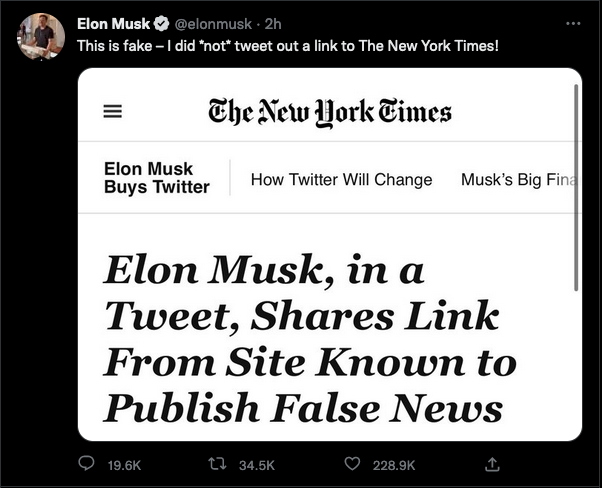Open the Elon Musk display name
The width and height of the screenshot is (602, 488).
pos(113,24)
